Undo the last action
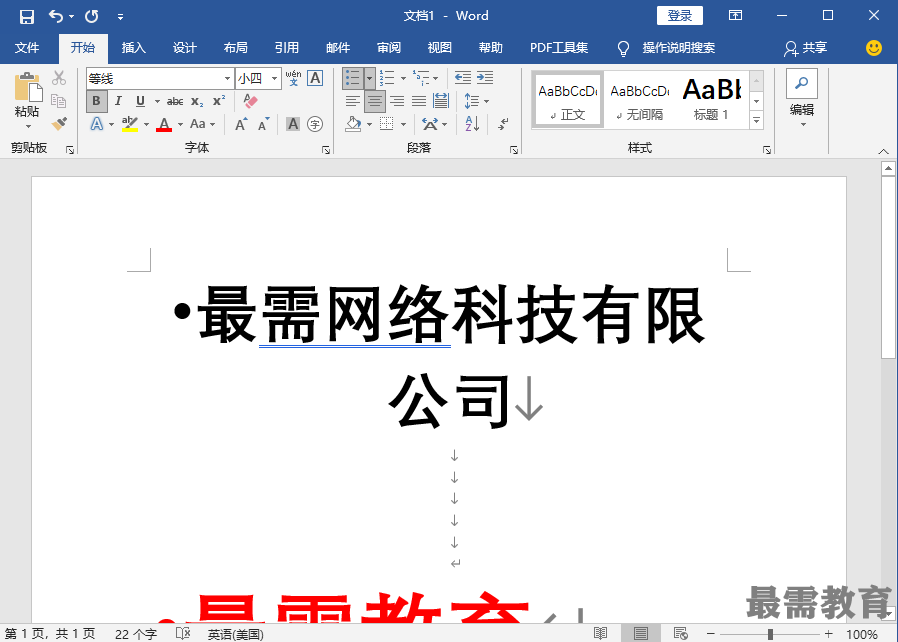 click(56, 16)
